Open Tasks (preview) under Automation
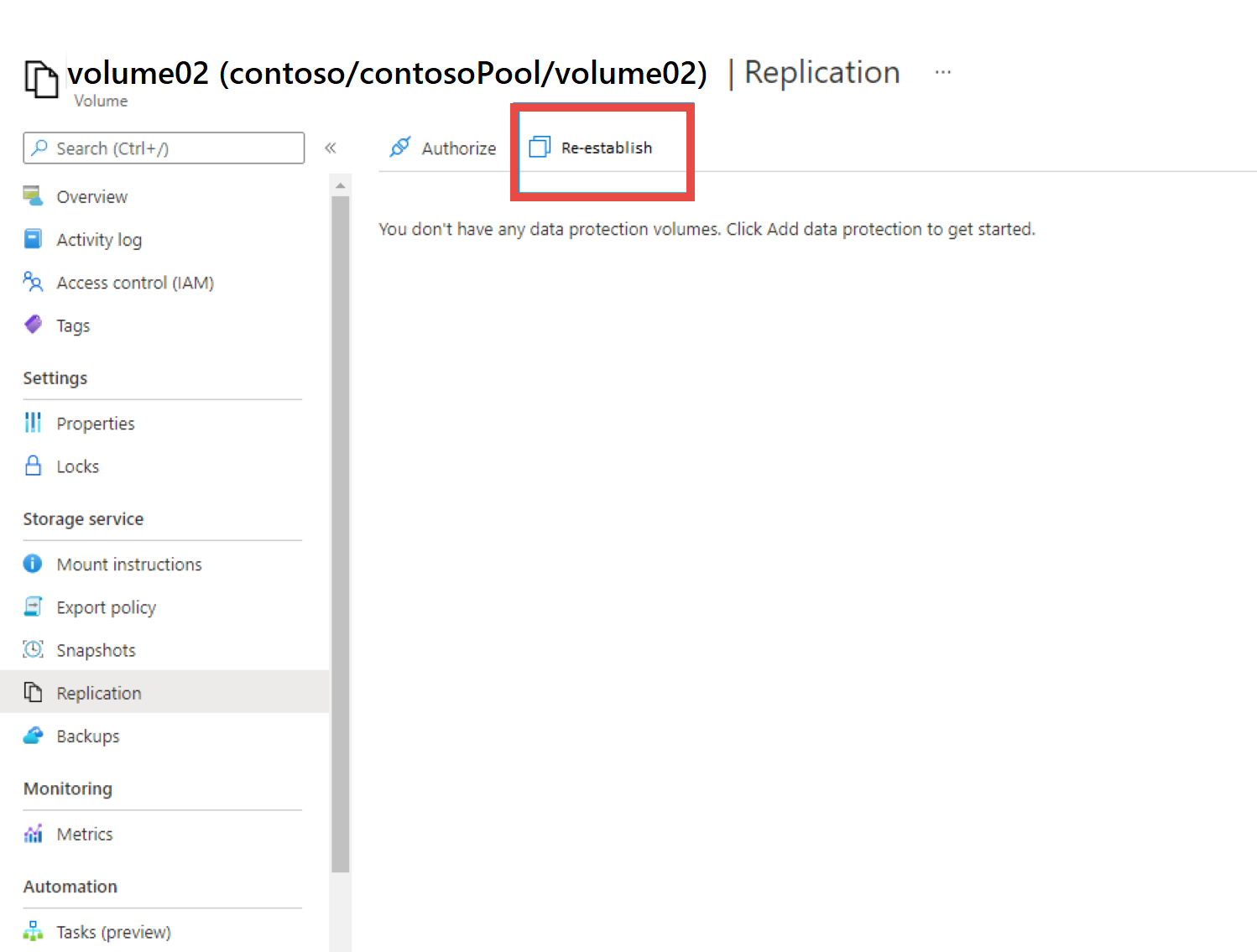The image size is (1257, 952). click(x=113, y=932)
